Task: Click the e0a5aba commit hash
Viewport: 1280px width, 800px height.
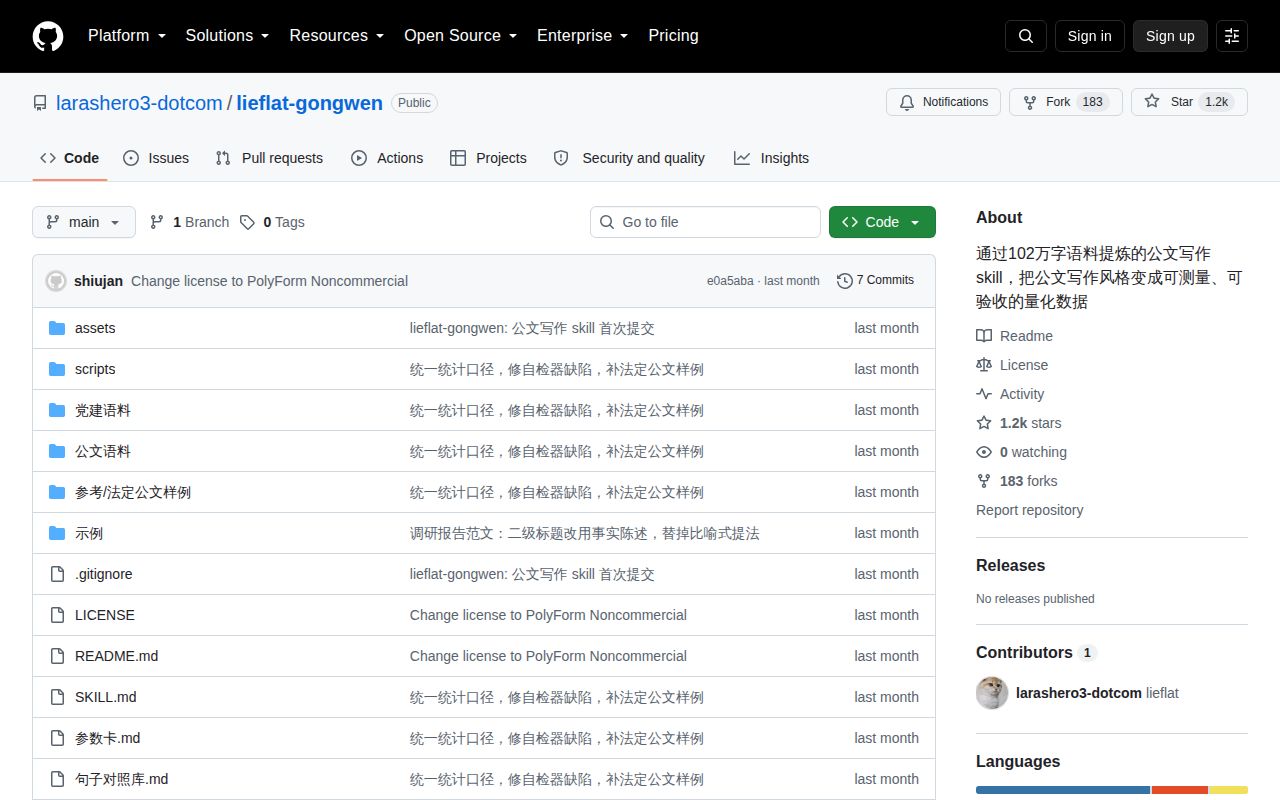Action: pyautogui.click(x=730, y=281)
